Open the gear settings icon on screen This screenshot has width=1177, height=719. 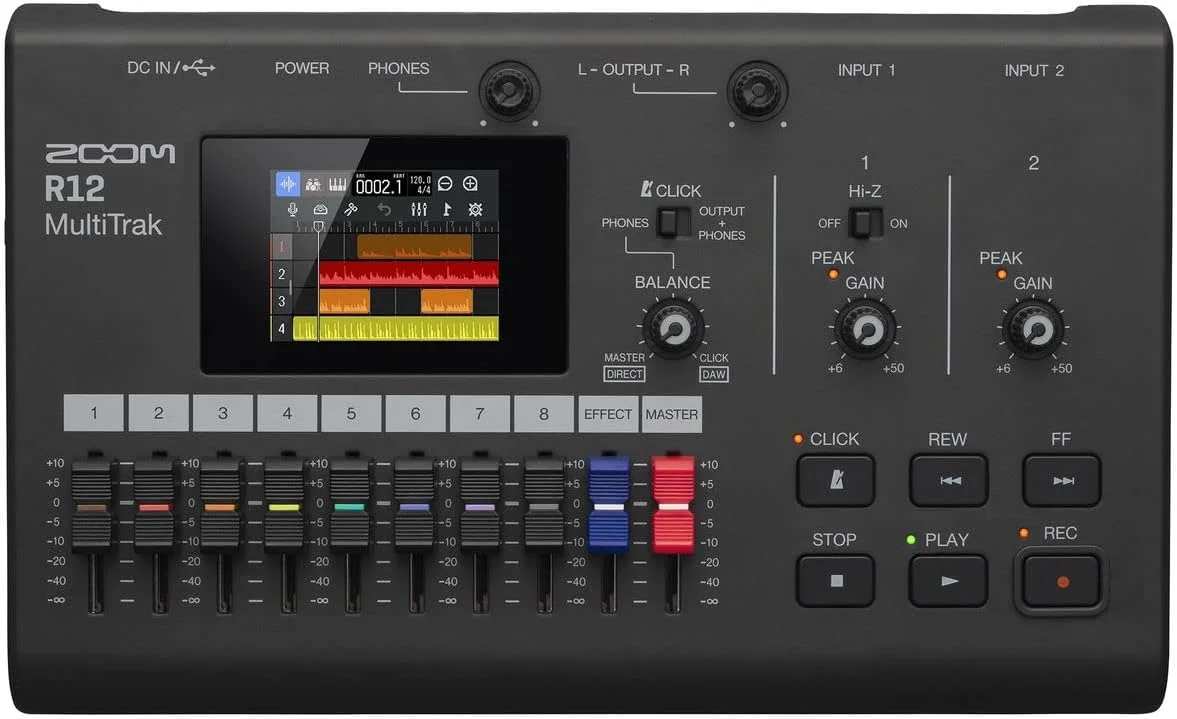(475, 210)
